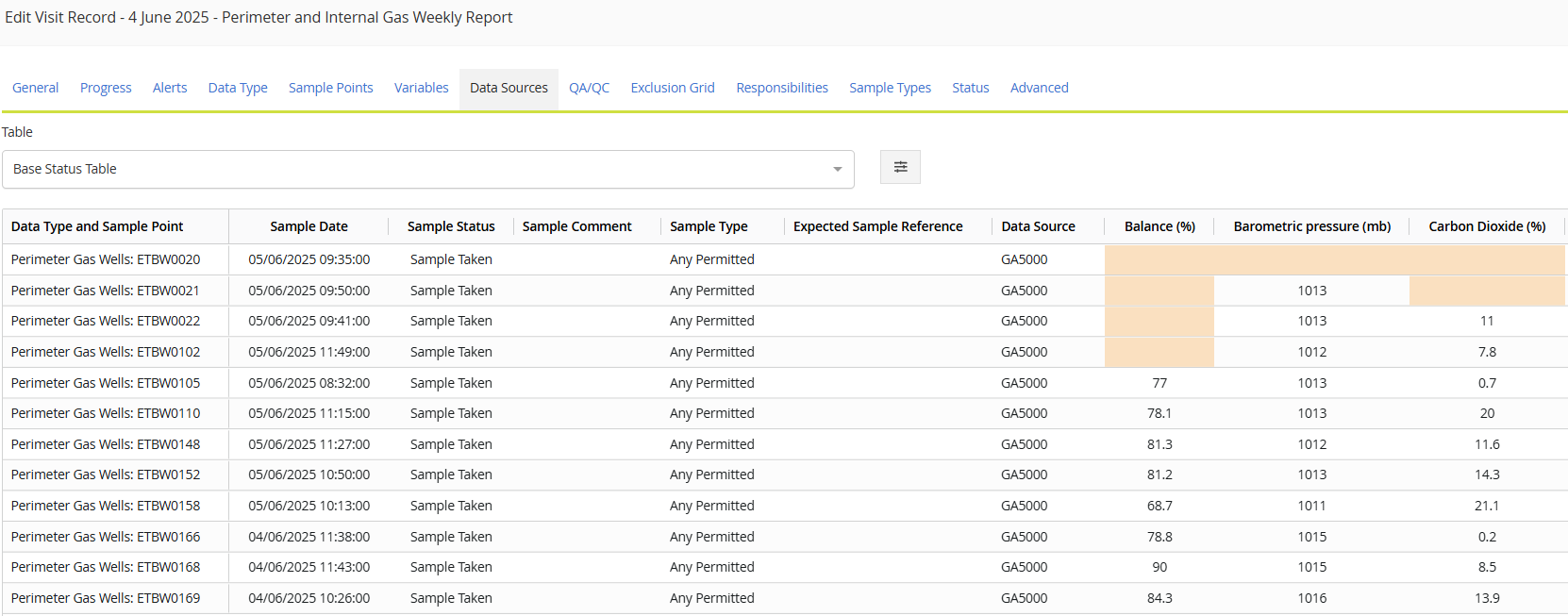Open the Progress tab
The image size is (1568, 616).
coord(106,88)
